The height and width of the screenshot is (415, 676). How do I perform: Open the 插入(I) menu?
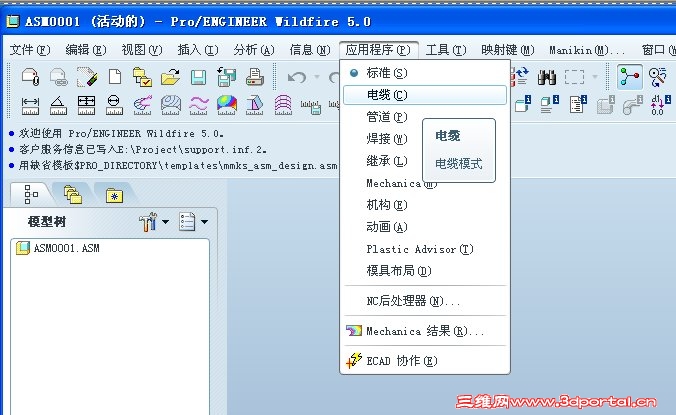pyautogui.click(x=198, y=50)
